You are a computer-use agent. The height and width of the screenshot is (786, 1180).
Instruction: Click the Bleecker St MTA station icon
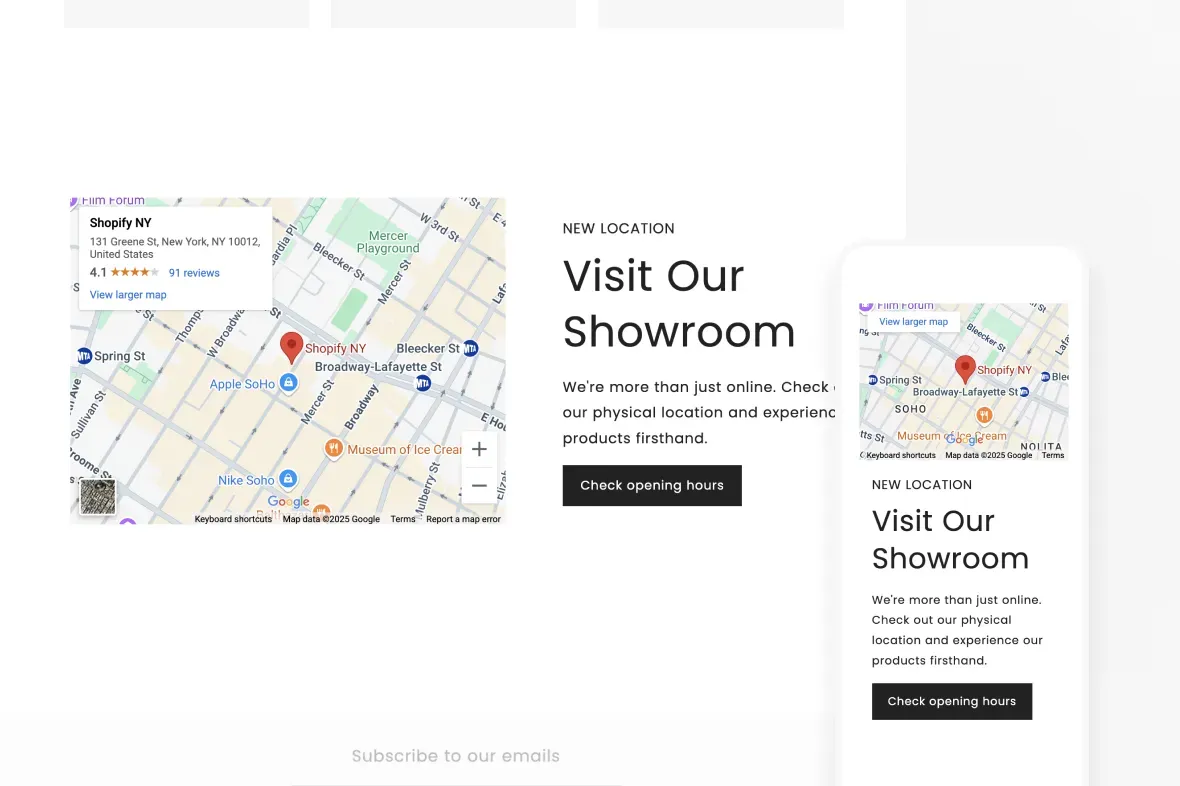click(x=470, y=348)
